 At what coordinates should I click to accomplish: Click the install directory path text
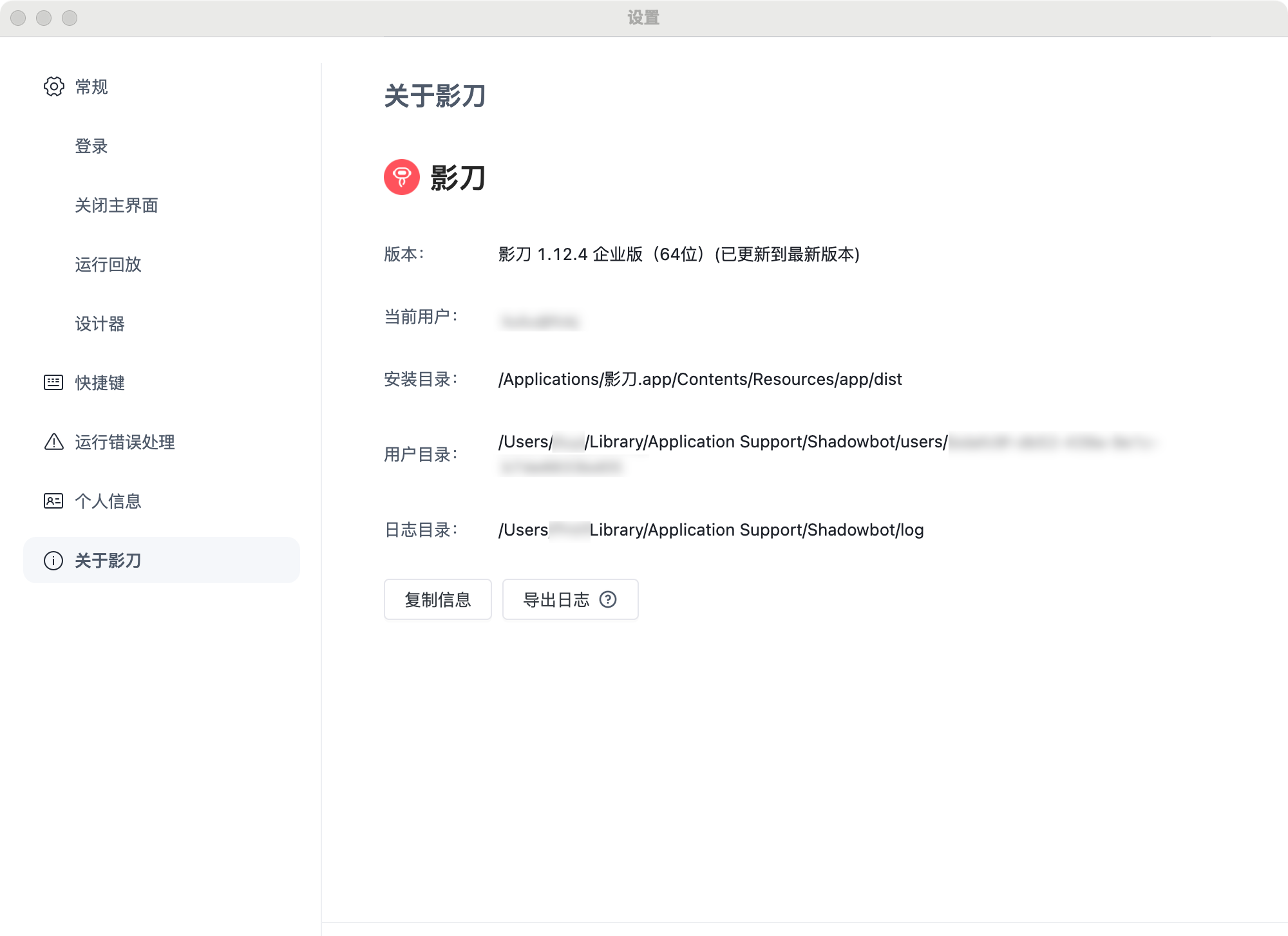(700, 379)
